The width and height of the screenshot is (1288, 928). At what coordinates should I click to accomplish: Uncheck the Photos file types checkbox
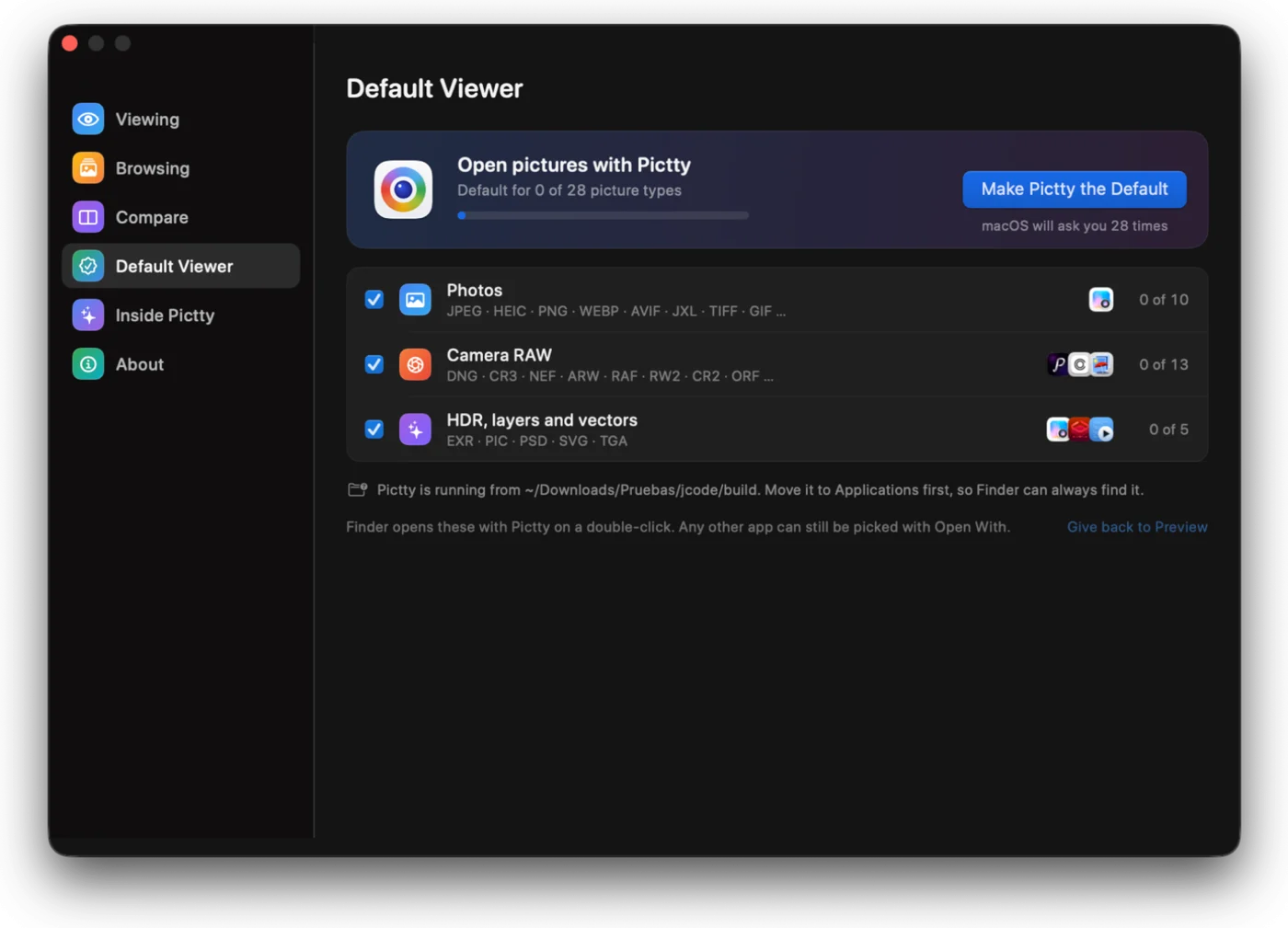pyautogui.click(x=374, y=300)
